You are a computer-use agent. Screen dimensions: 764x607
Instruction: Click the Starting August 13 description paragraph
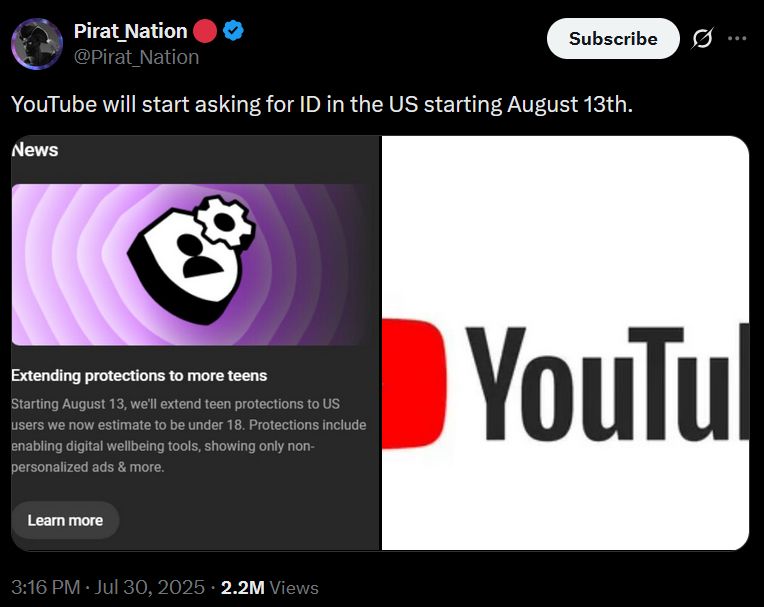tap(189, 436)
